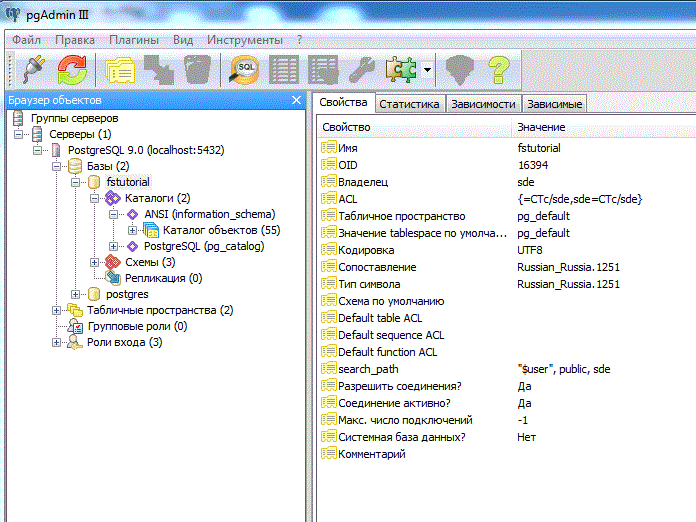Expand the Схемы (3) tree node

pyautogui.click(x=95, y=262)
